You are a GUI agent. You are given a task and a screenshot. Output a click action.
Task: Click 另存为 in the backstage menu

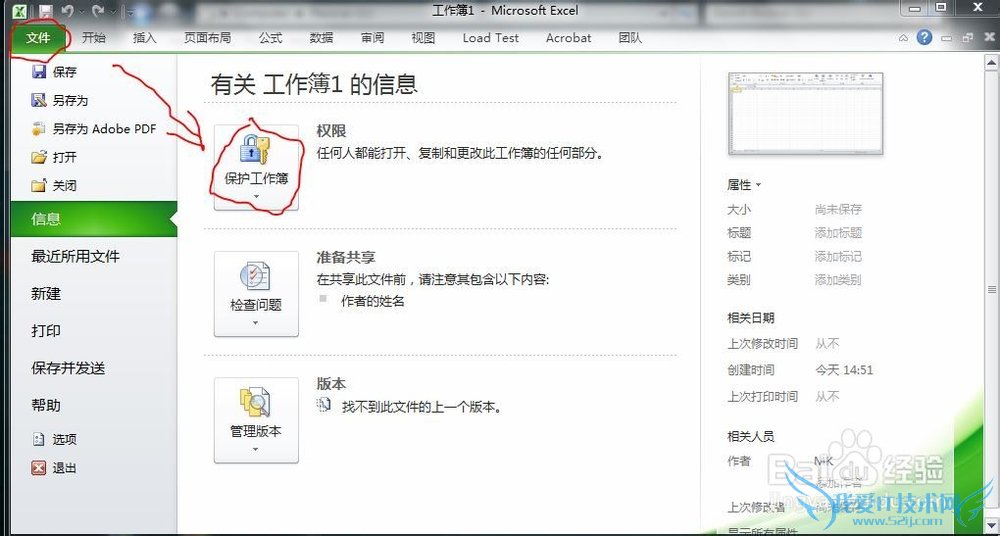click(70, 100)
